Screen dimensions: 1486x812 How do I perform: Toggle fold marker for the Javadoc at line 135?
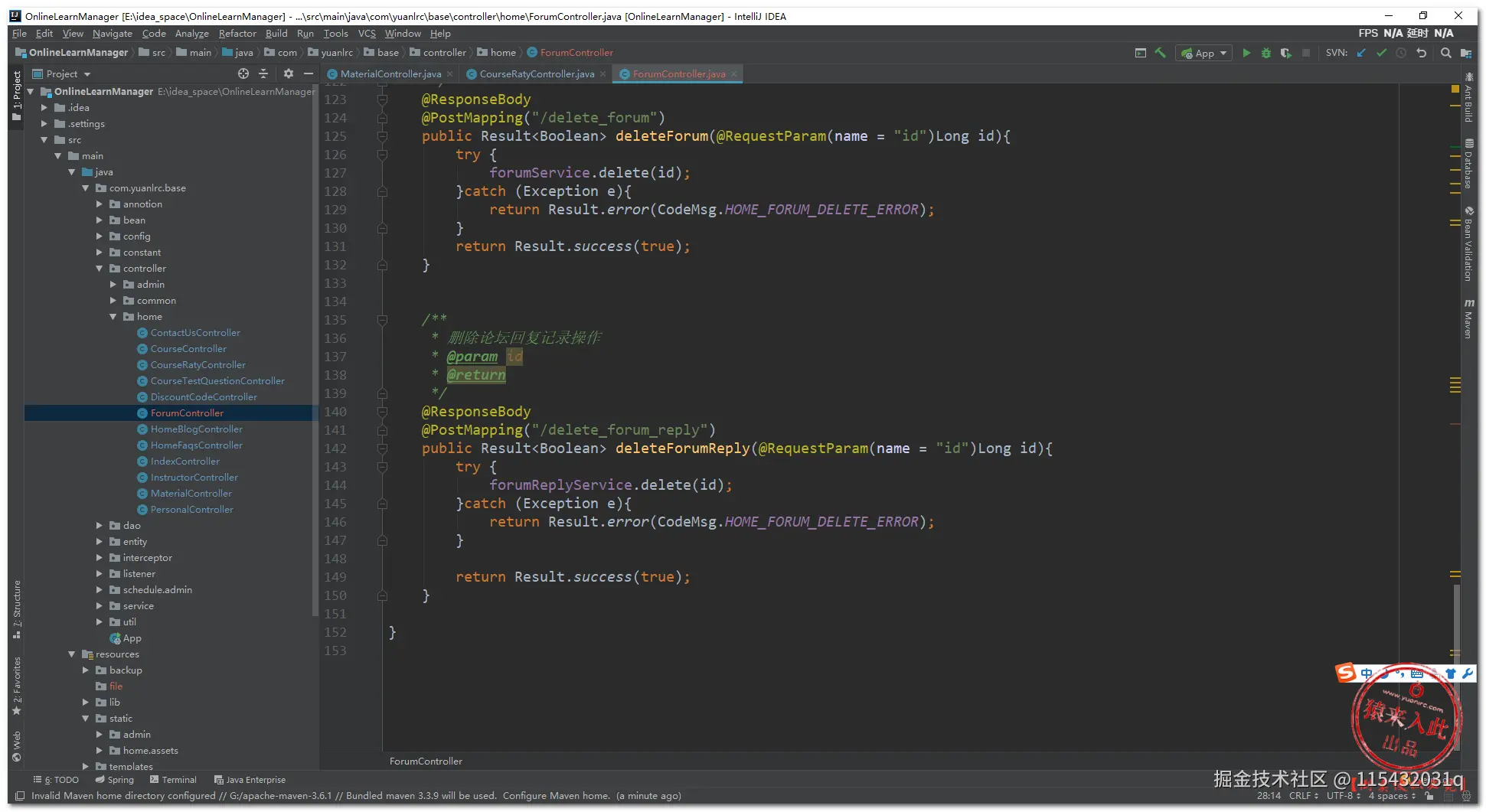click(x=382, y=320)
